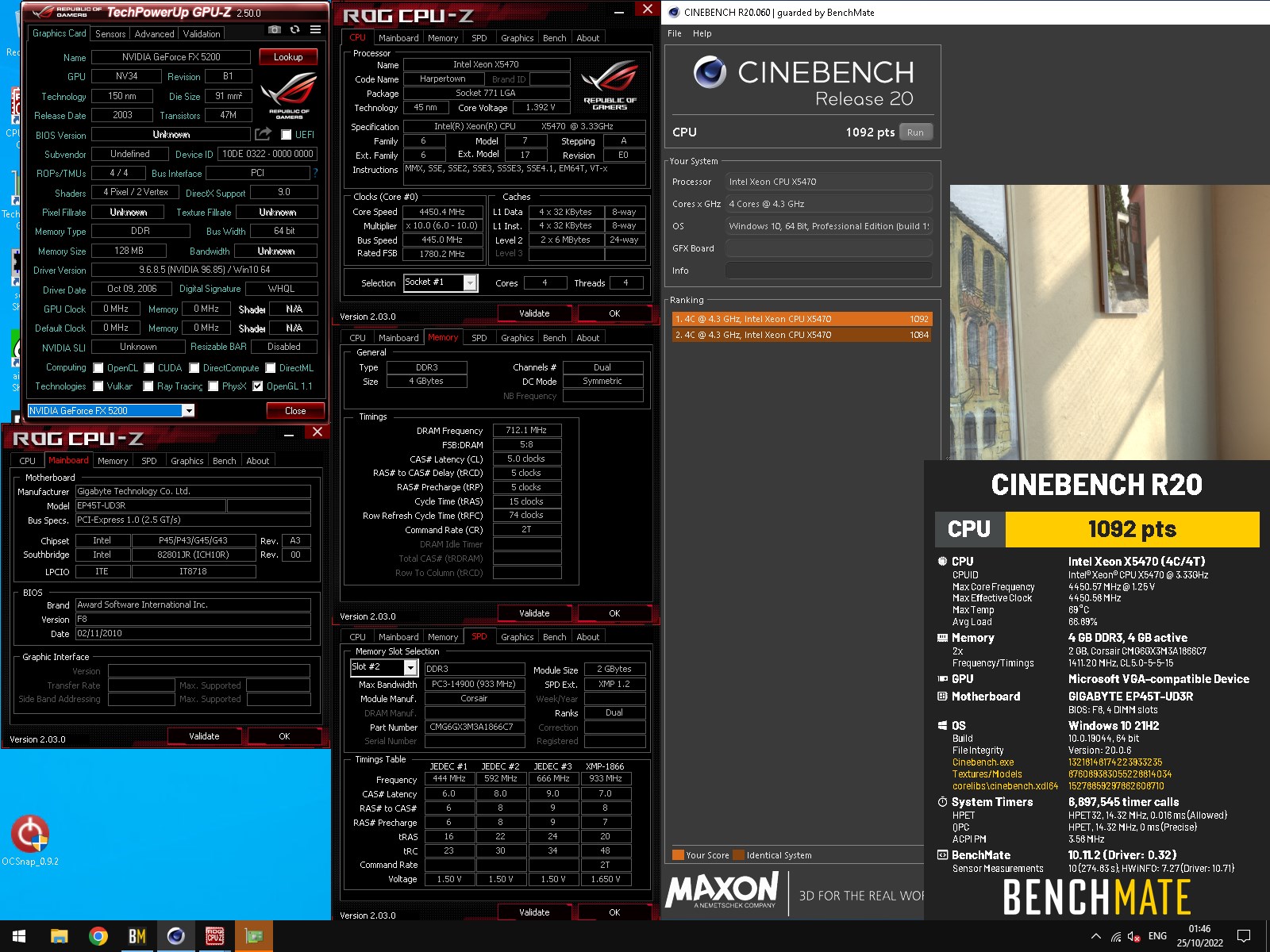Launch Google Chrome from the taskbar
1270x952 pixels.
[98, 936]
